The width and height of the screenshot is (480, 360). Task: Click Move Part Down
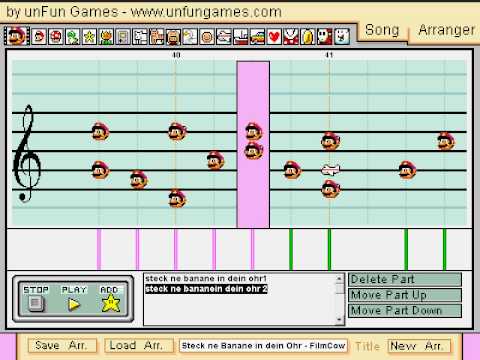pyautogui.click(x=405, y=311)
